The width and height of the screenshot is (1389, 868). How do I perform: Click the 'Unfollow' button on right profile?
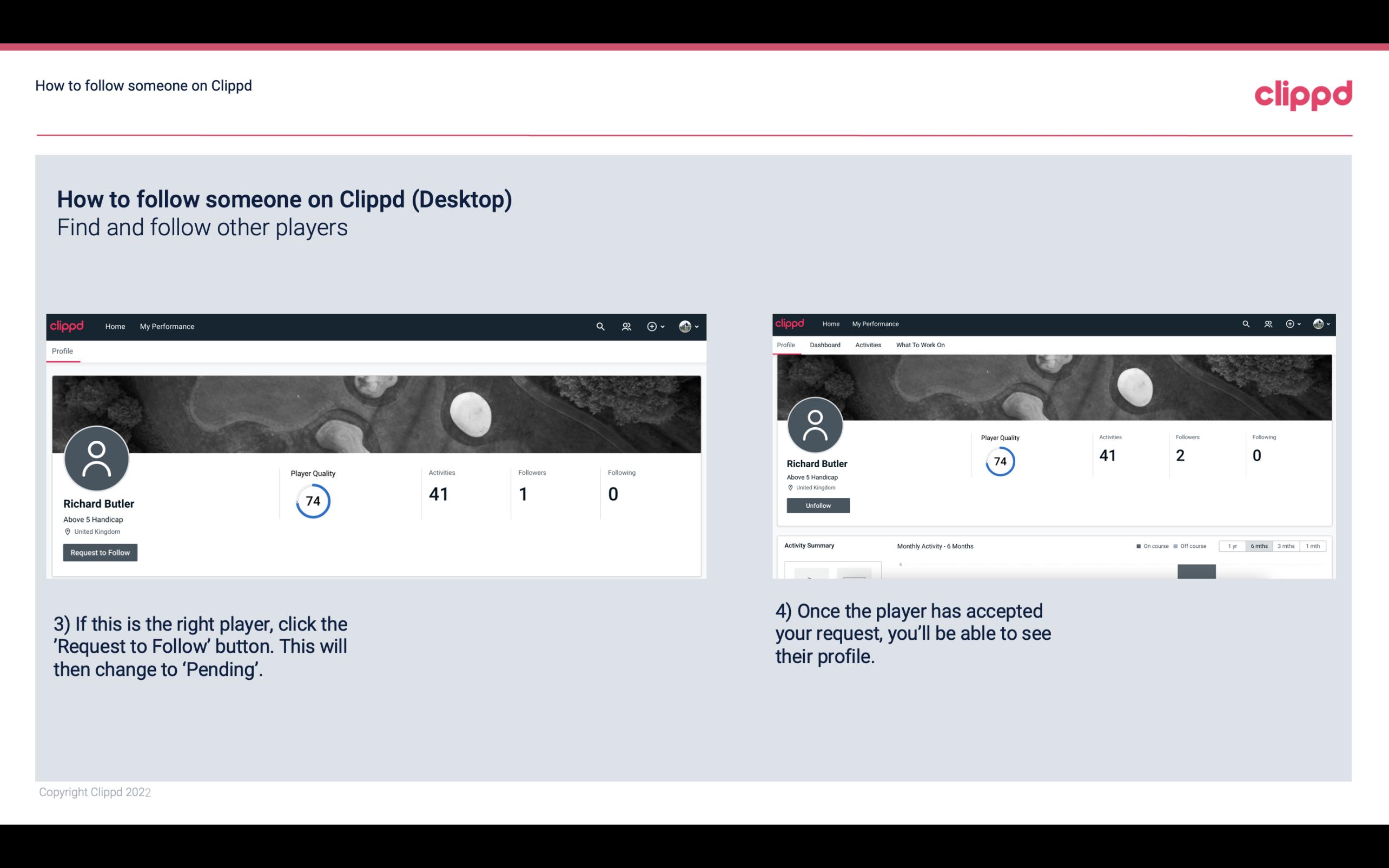(x=817, y=505)
